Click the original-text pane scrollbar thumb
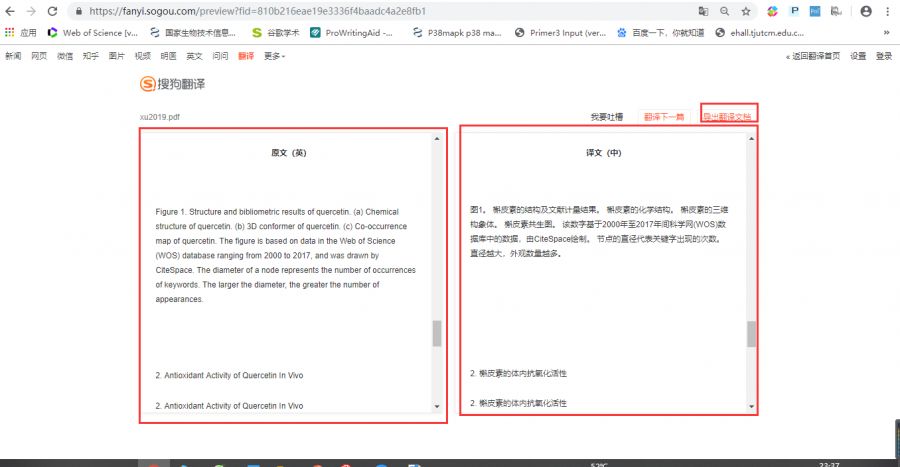Viewport: 900px width, 467px height. coord(437,333)
